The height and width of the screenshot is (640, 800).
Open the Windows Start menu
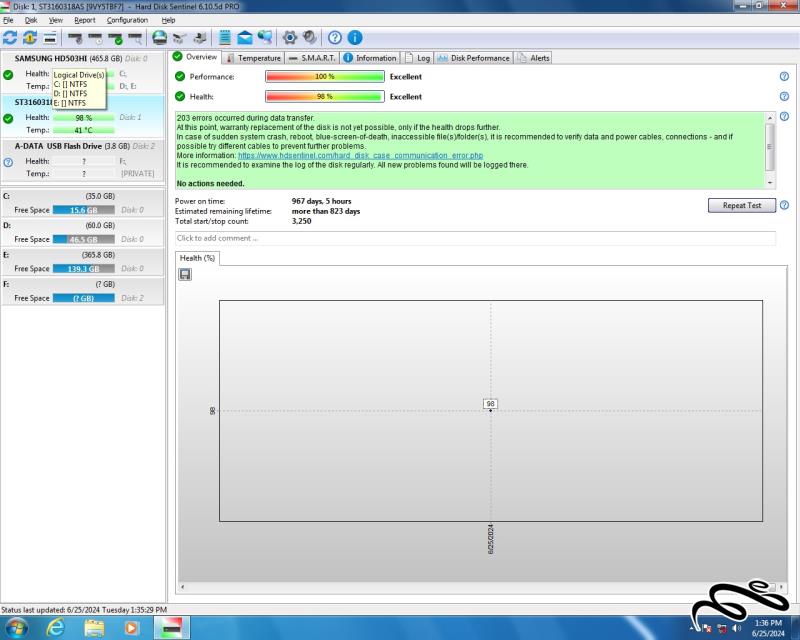[15, 627]
